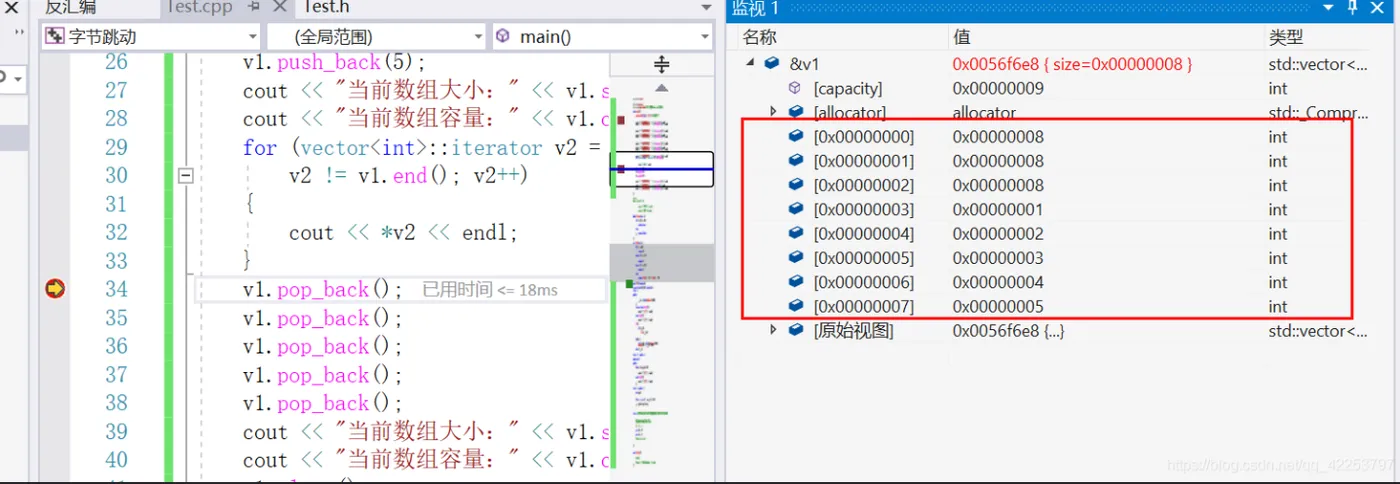The image size is (1400, 484).
Task: Select the [allocator] row name
Action: pyautogui.click(x=849, y=113)
